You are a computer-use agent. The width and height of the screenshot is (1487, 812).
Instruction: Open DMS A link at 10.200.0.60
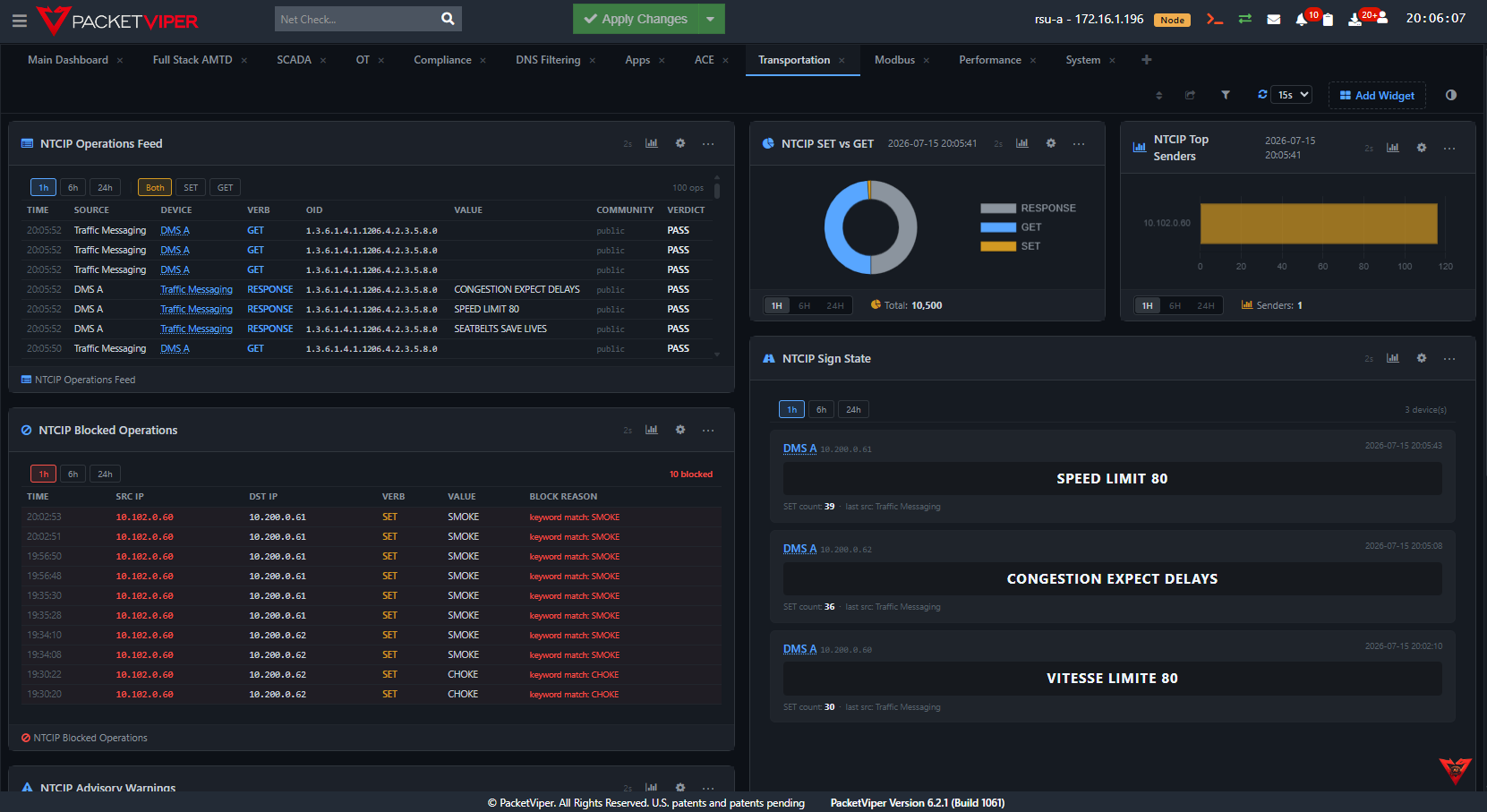pyautogui.click(x=799, y=649)
